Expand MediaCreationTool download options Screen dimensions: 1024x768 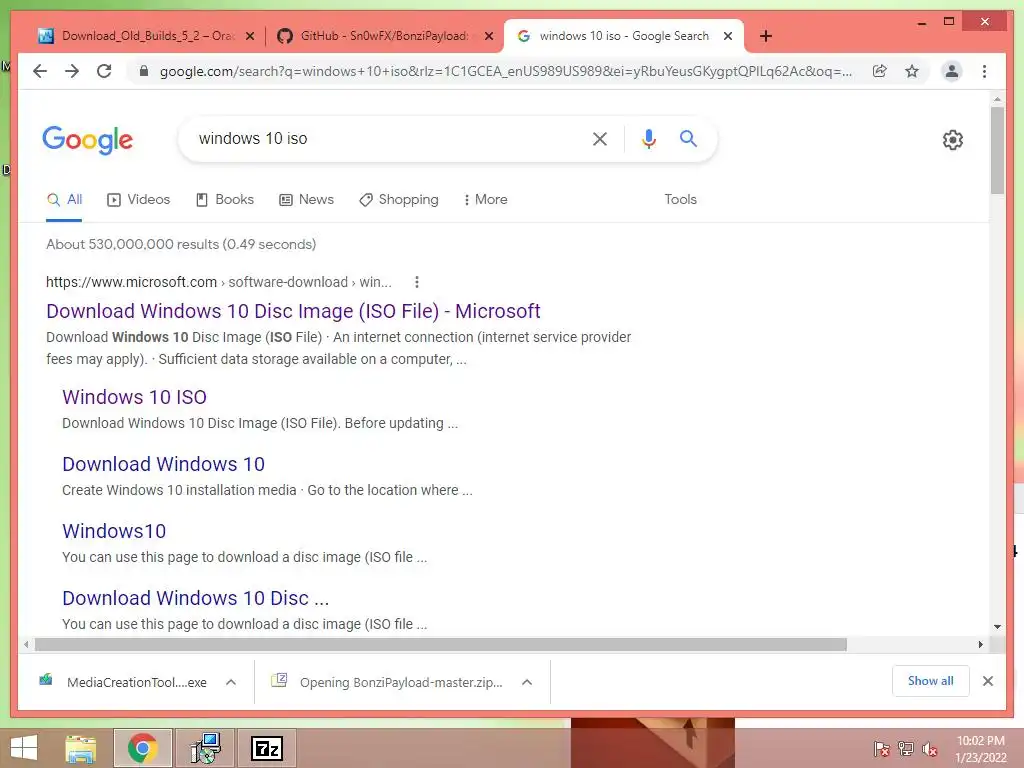[231, 682]
